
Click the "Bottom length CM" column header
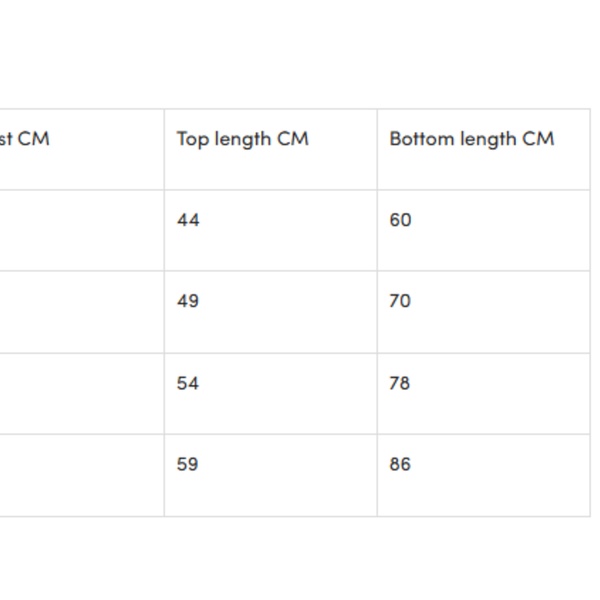point(471,139)
